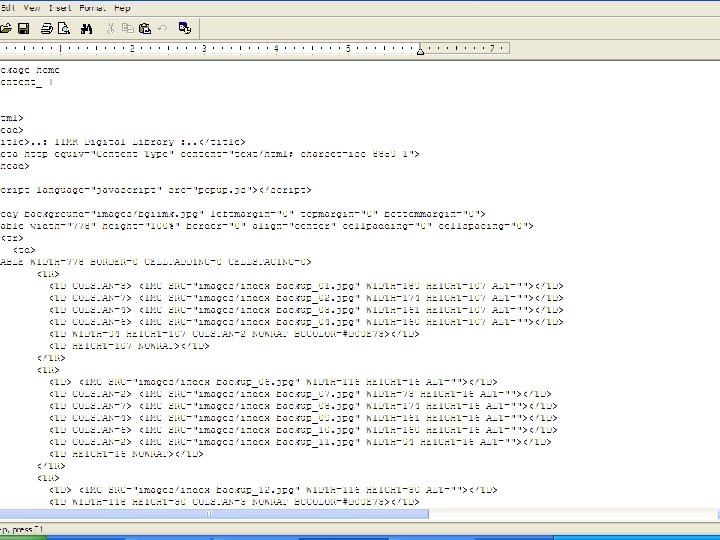Screen dimensions: 720x540
Task: Click the line referencing index backup_02.jpg
Action: pyautogui.click(x=306, y=298)
